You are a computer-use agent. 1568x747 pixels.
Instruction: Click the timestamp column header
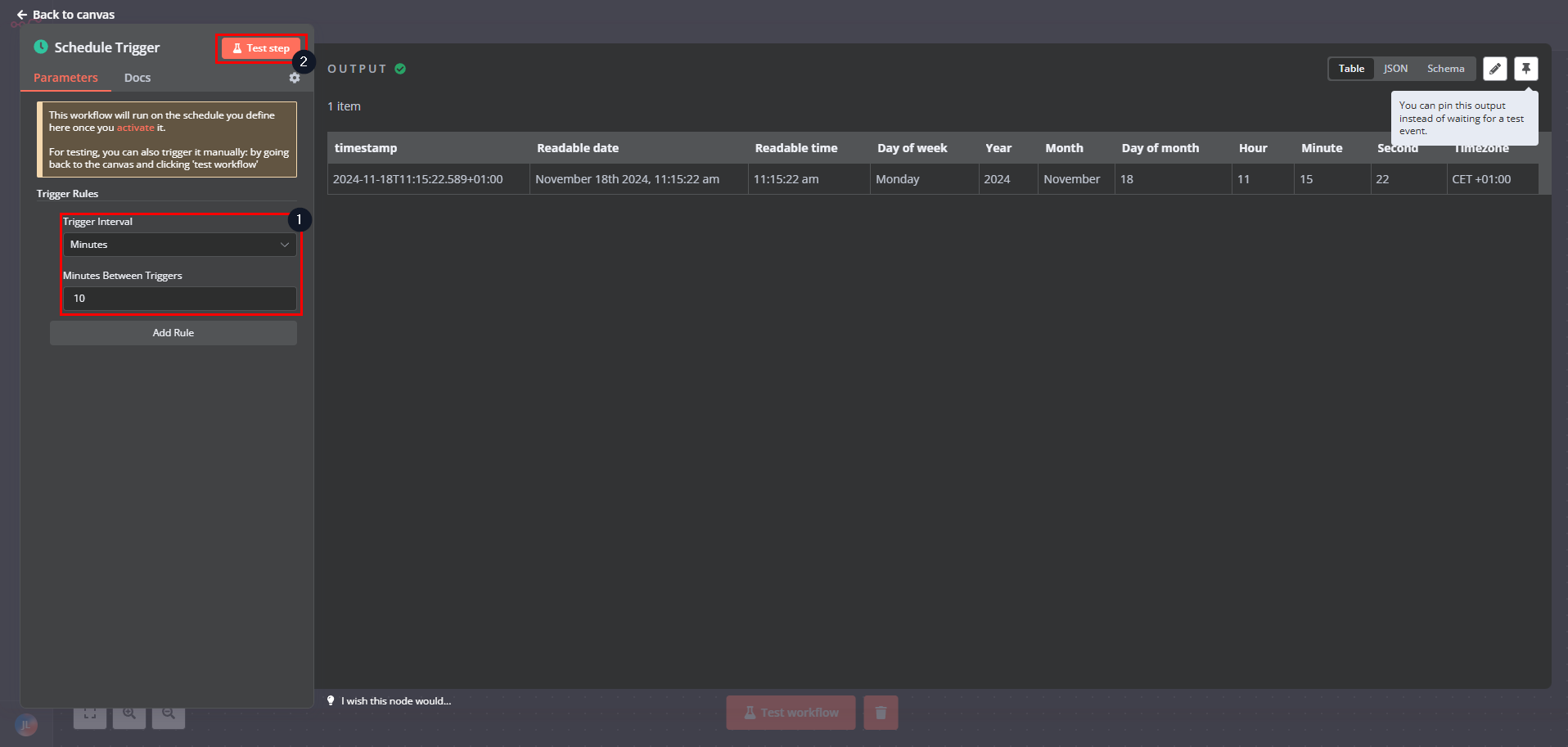point(429,148)
